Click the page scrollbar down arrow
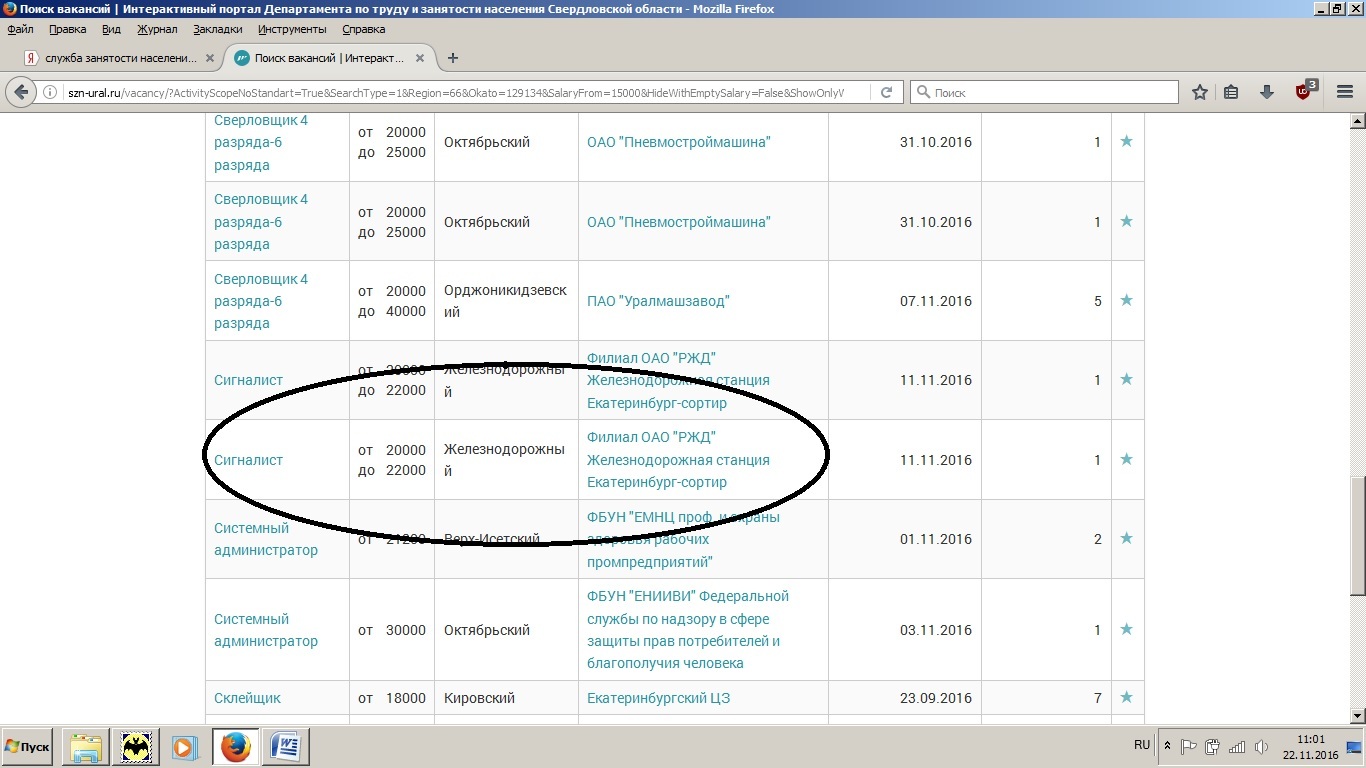The height and width of the screenshot is (768, 1366). pyautogui.click(x=1358, y=716)
